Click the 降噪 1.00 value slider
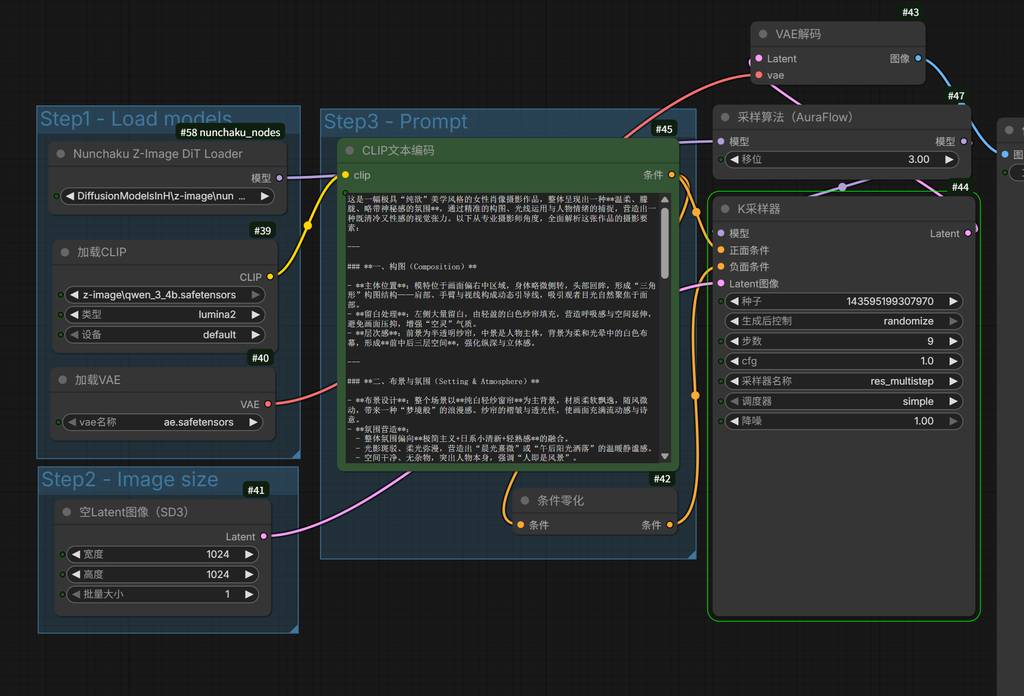The width and height of the screenshot is (1024, 696). [x=844, y=421]
